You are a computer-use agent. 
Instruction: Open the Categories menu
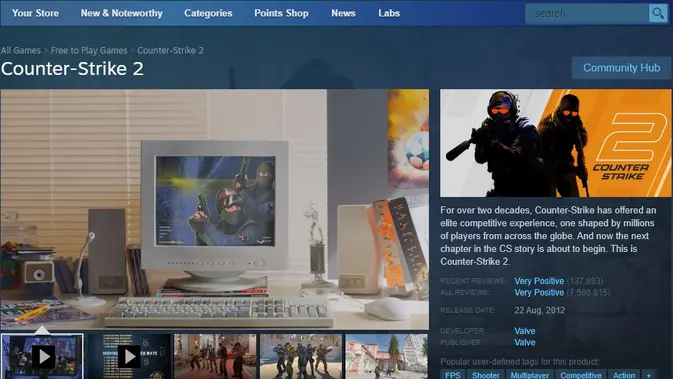pyautogui.click(x=208, y=13)
